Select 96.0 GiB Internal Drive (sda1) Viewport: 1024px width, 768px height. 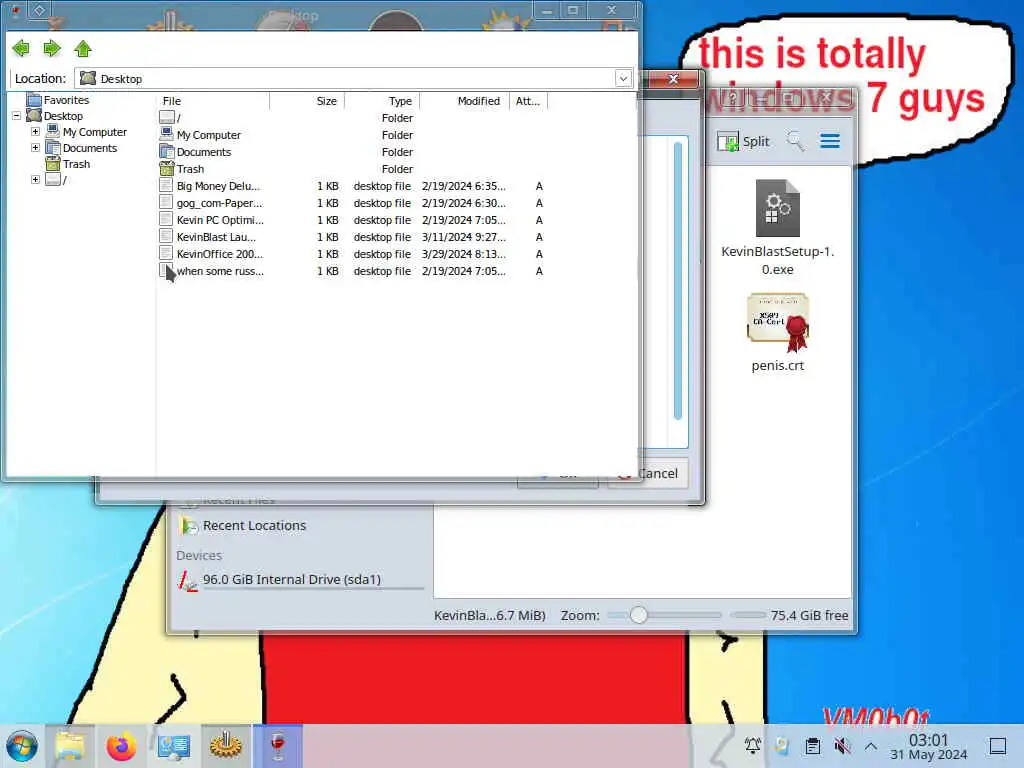[291, 579]
